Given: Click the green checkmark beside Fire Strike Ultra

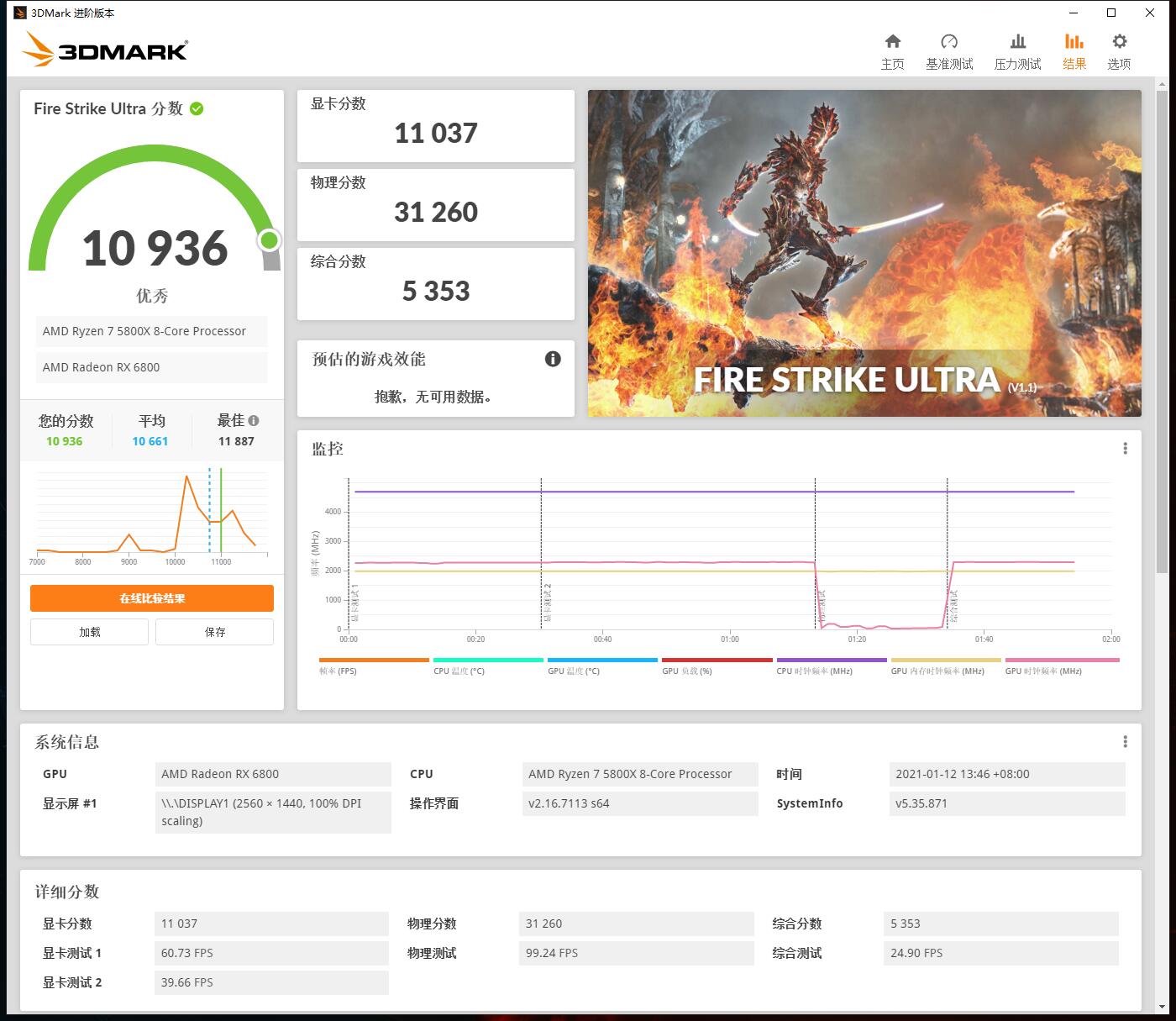Looking at the screenshot, I should click(x=196, y=108).
